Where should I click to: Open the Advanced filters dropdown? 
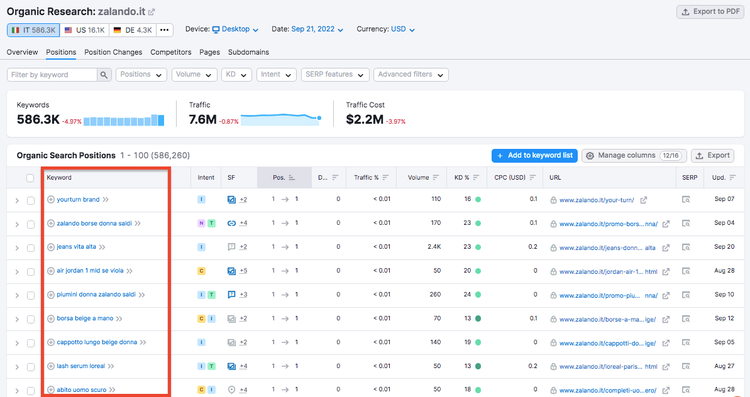point(411,75)
